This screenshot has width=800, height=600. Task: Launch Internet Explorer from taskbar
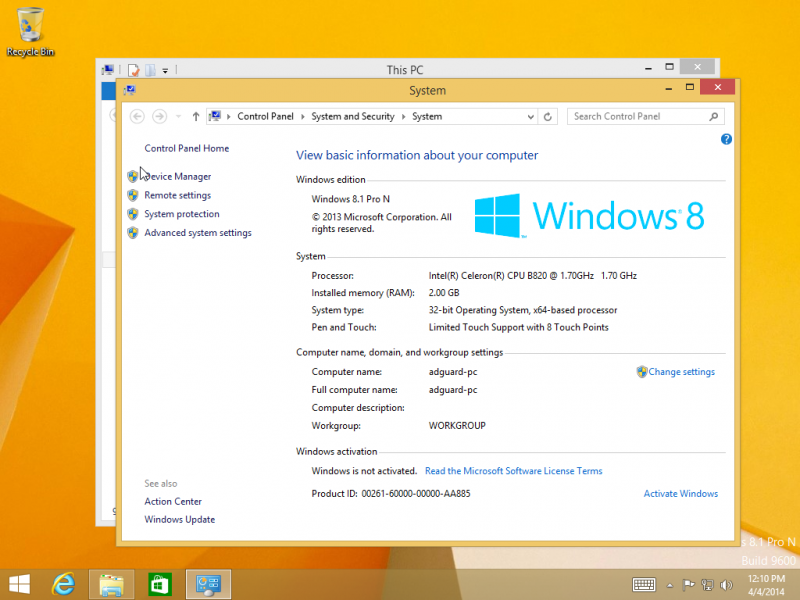(x=64, y=584)
